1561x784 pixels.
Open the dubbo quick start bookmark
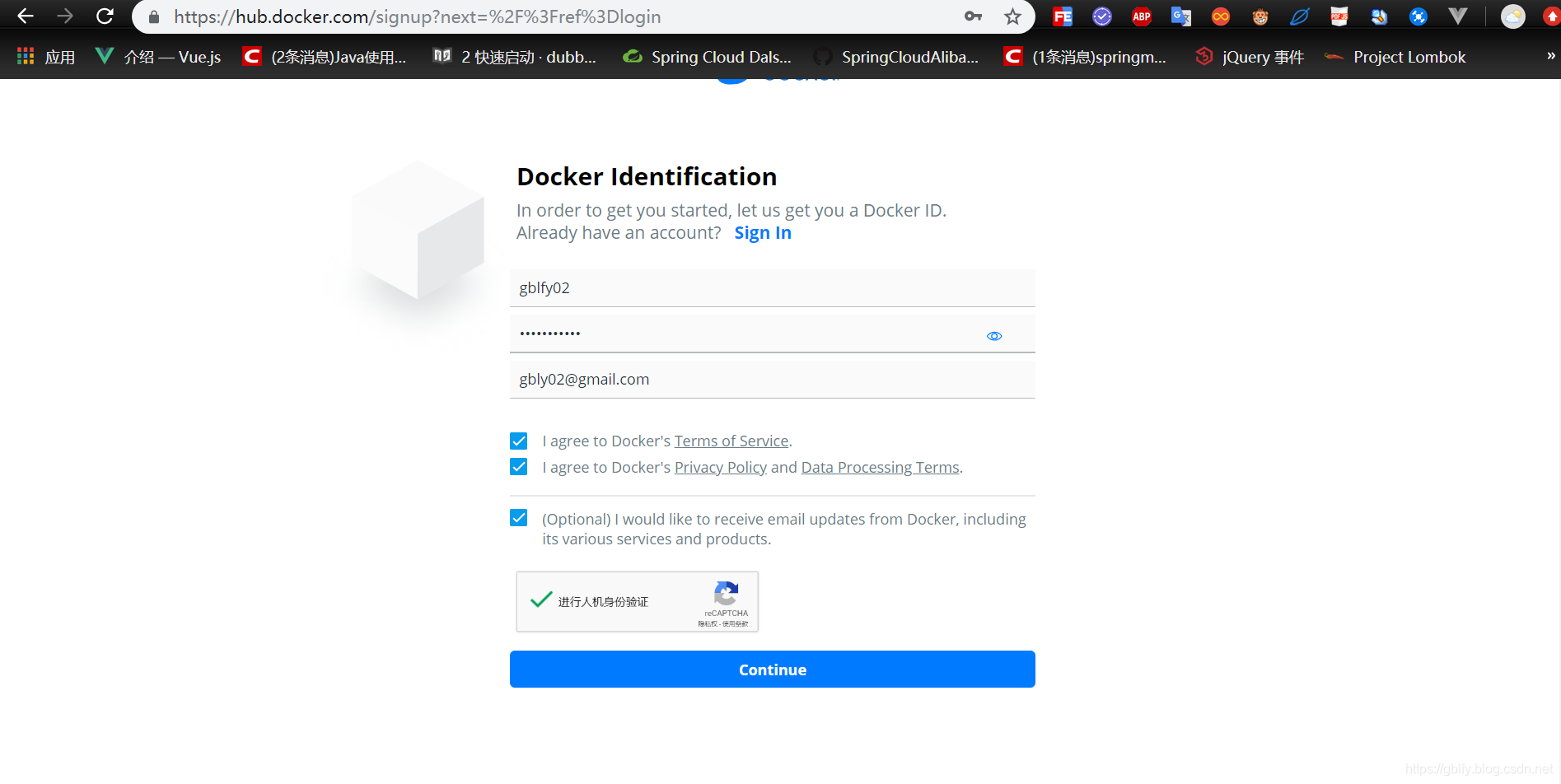pyautogui.click(x=515, y=57)
